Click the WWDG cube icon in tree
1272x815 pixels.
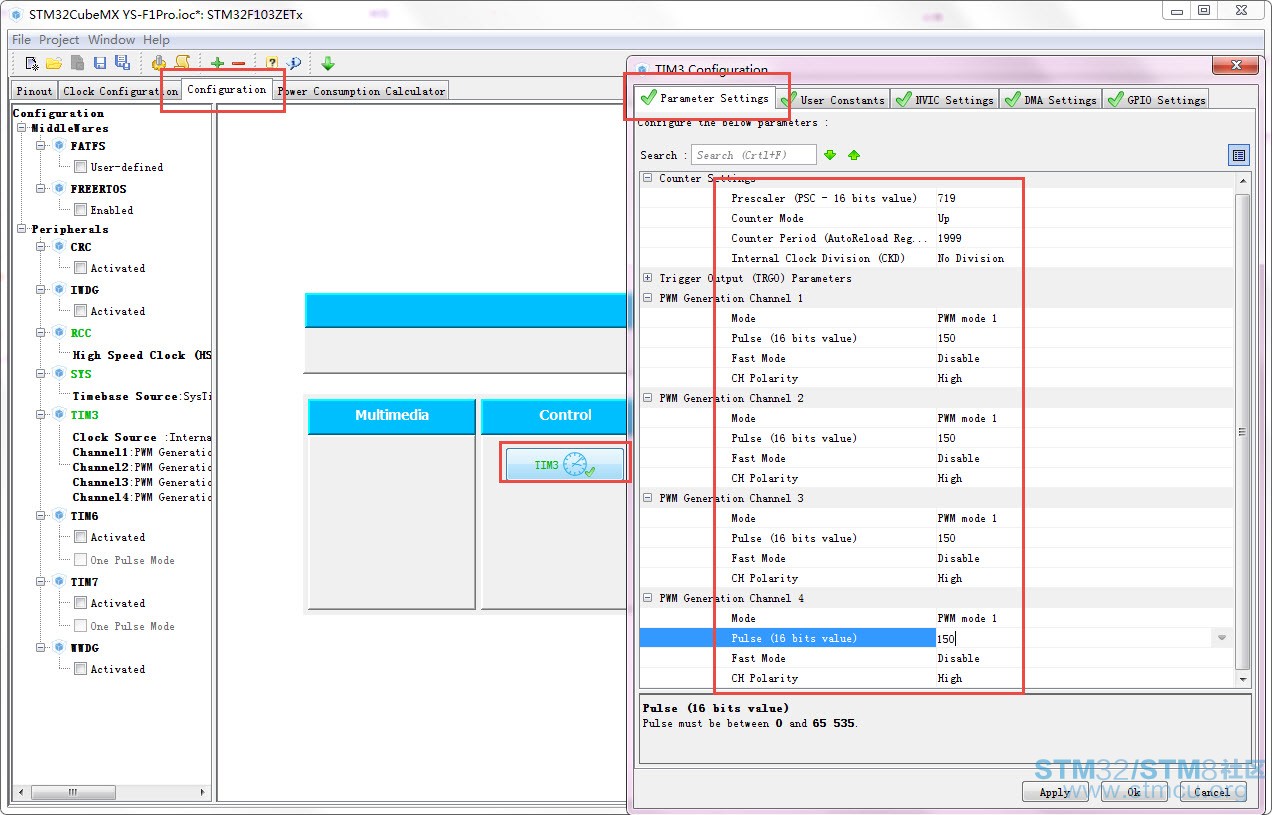(x=59, y=648)
